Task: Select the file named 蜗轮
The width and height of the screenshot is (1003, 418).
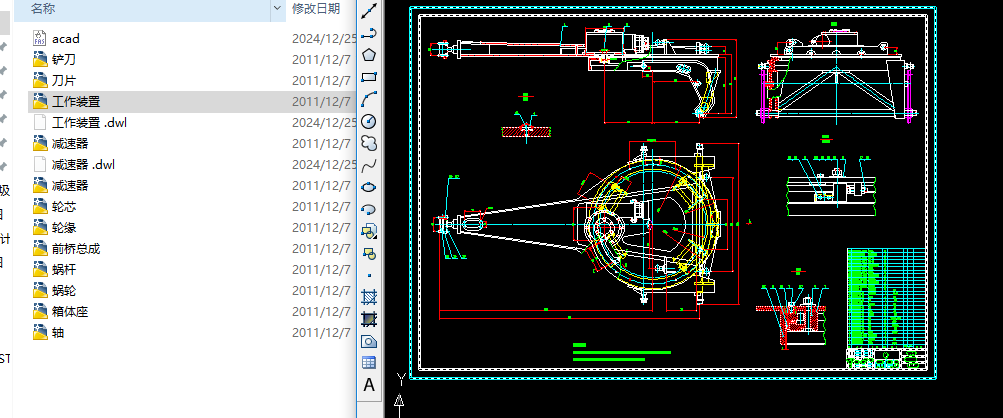Action: (x=64, y=291)
